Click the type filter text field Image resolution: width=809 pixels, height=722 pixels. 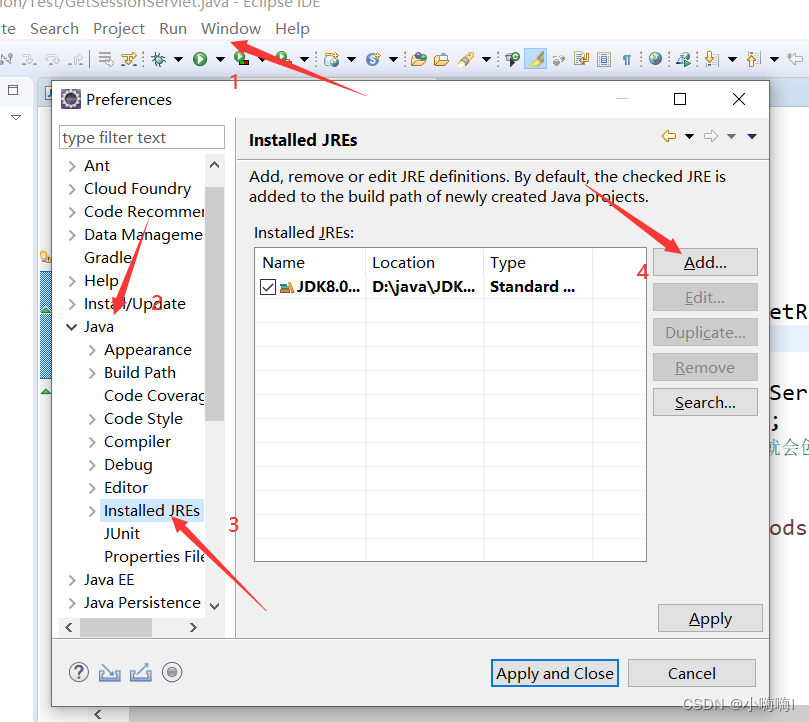point(141,136)
